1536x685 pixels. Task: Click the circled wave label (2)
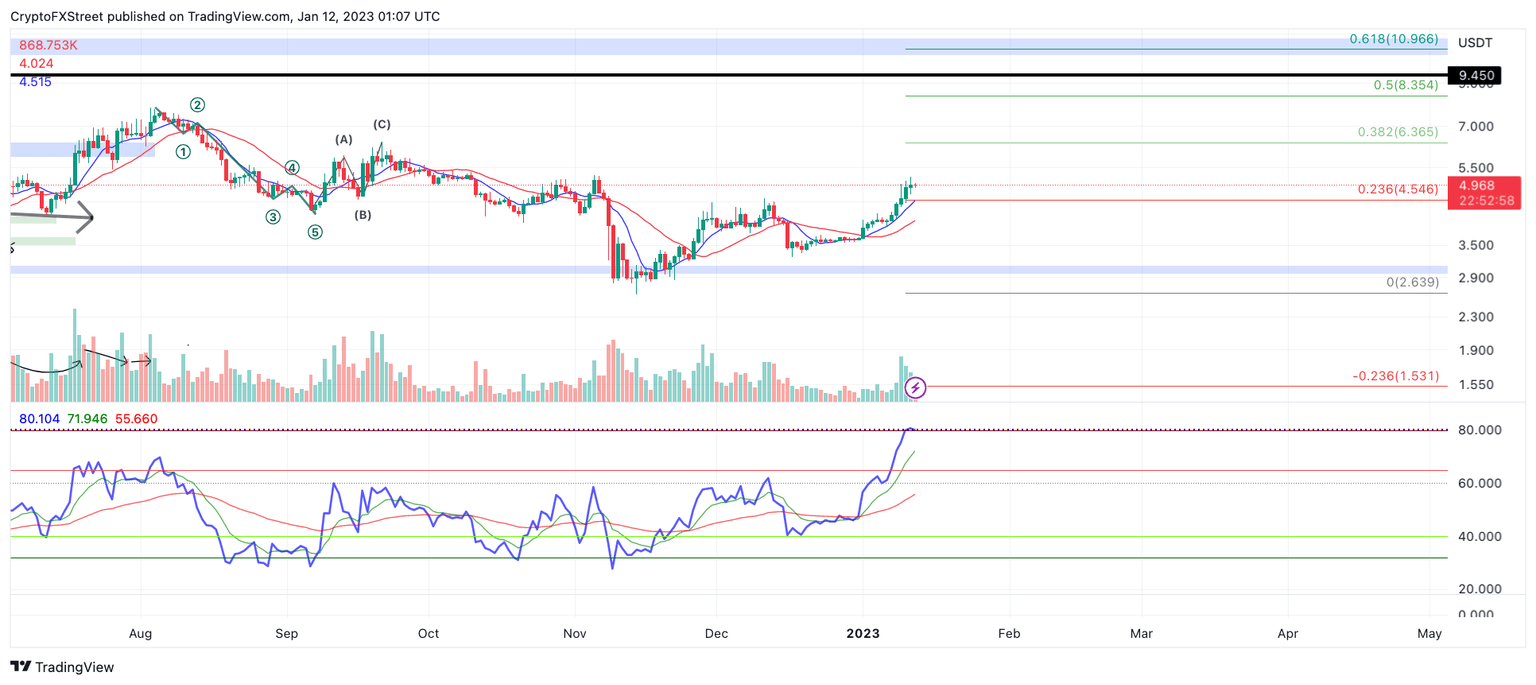pos(197,103)
